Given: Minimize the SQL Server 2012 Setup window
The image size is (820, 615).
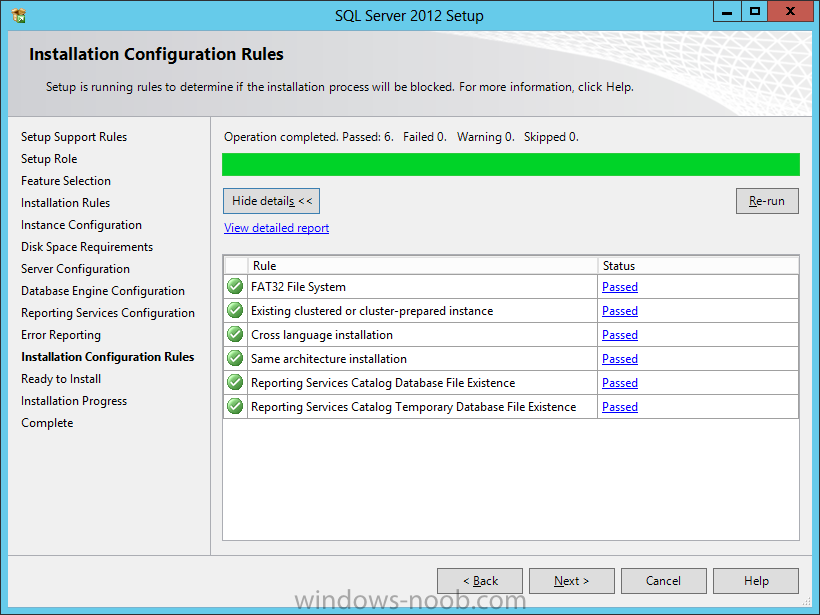Looking at the screenshot, I should pos(727,12).
